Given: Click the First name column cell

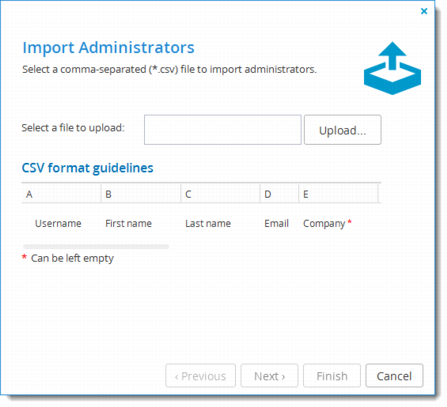Looking at the screenshot, I should (x=128, y=223).
